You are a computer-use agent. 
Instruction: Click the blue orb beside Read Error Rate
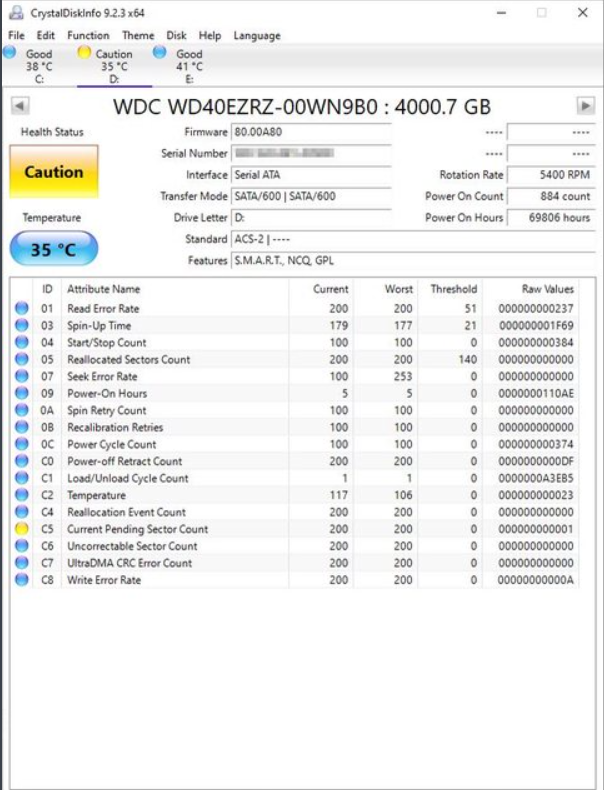[x=22, y=308]
